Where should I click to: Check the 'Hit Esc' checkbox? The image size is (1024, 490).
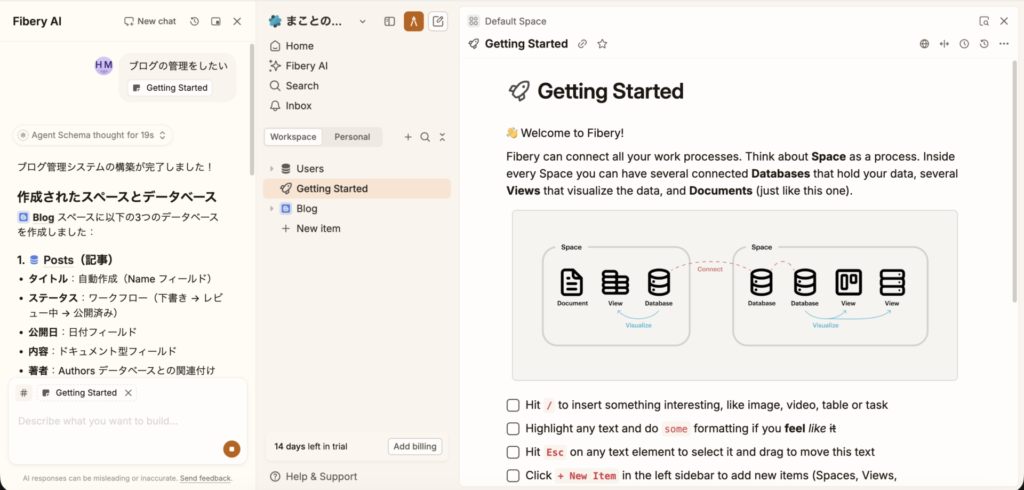pos(513,452)
